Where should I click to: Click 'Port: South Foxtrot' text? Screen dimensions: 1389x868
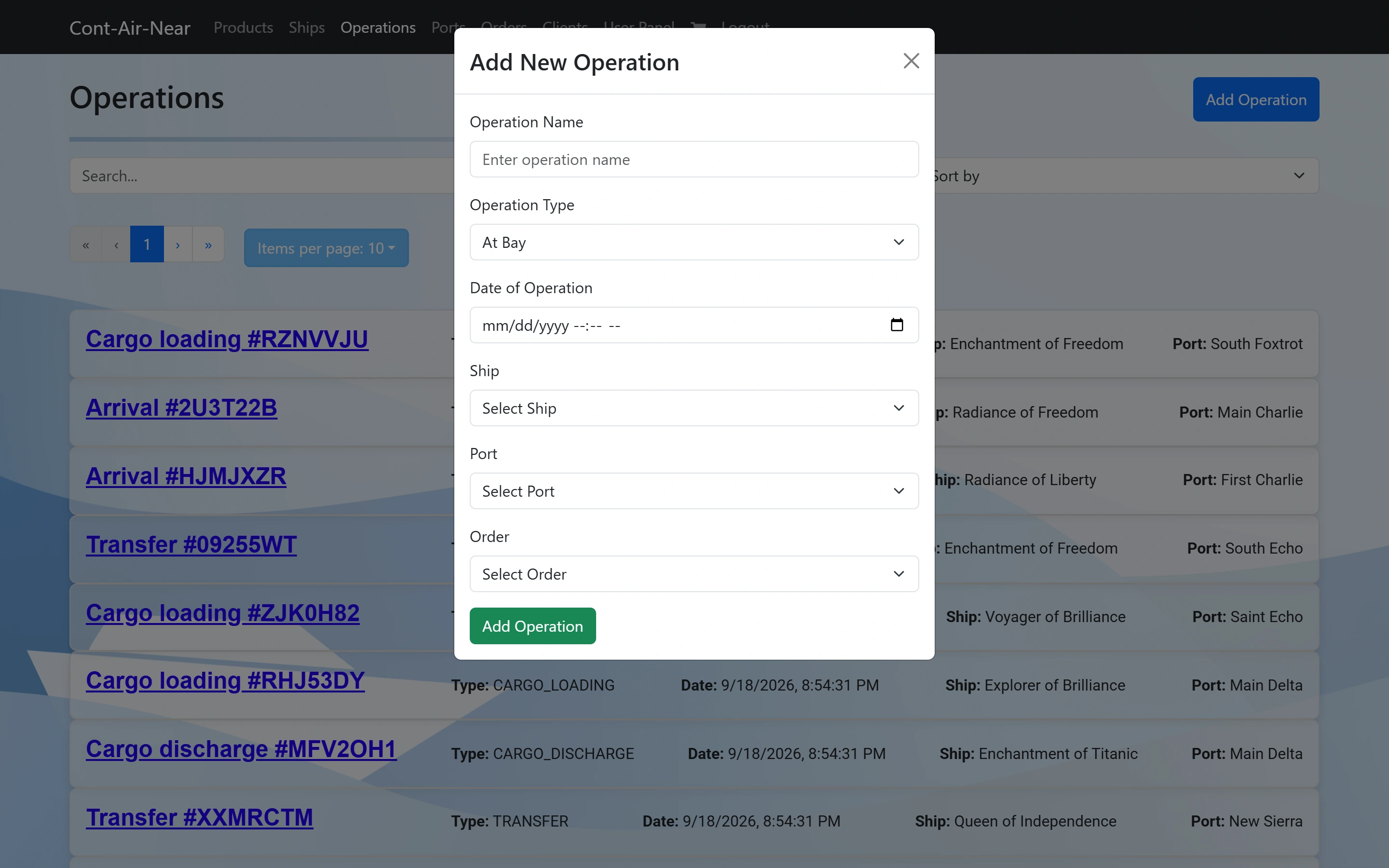(1238, 343)
